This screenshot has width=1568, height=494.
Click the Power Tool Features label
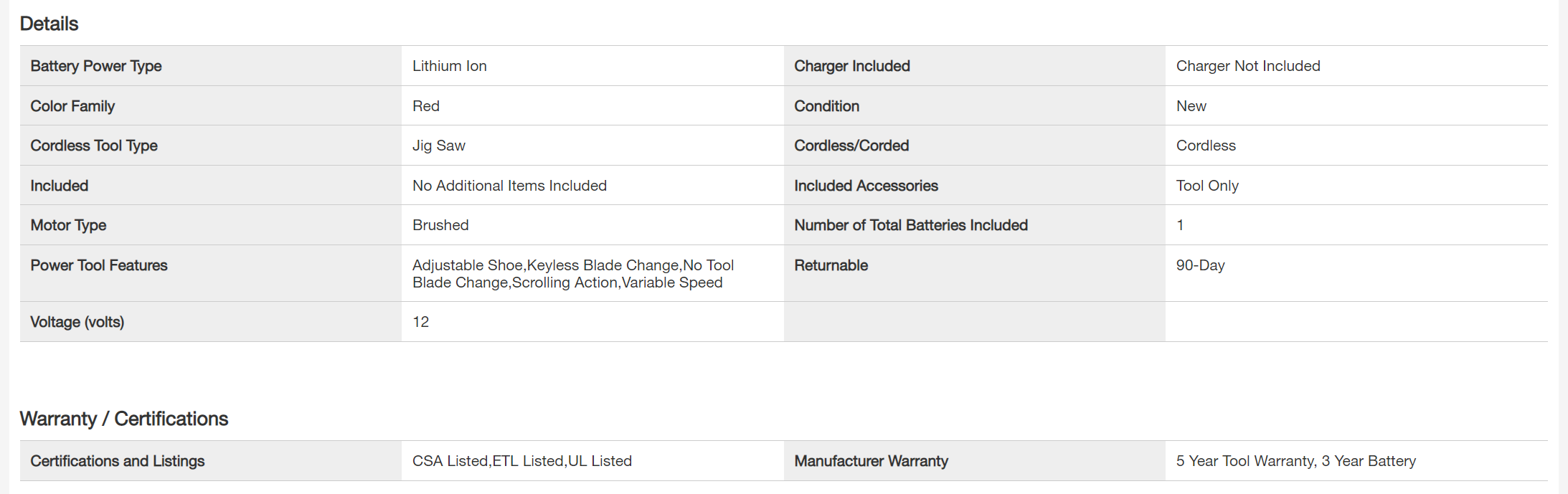99,265
